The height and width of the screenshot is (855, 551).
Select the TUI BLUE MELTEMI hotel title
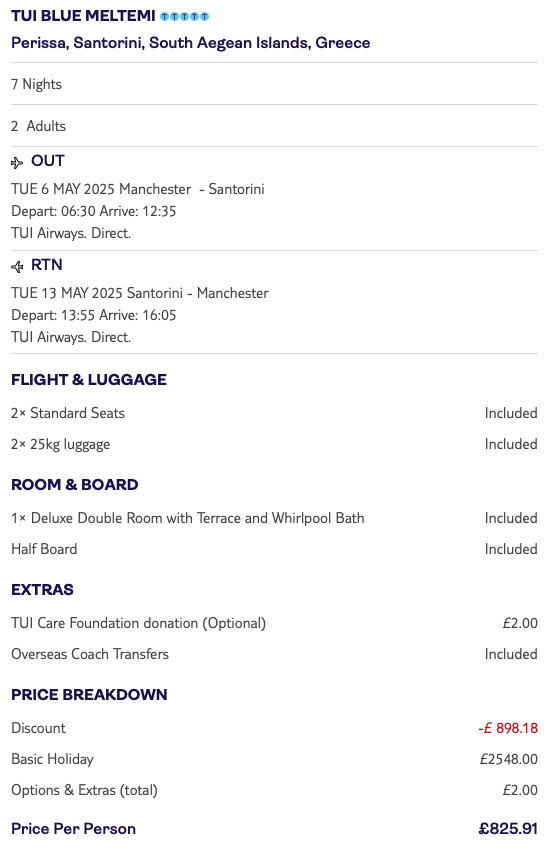[x=83, y=16]
